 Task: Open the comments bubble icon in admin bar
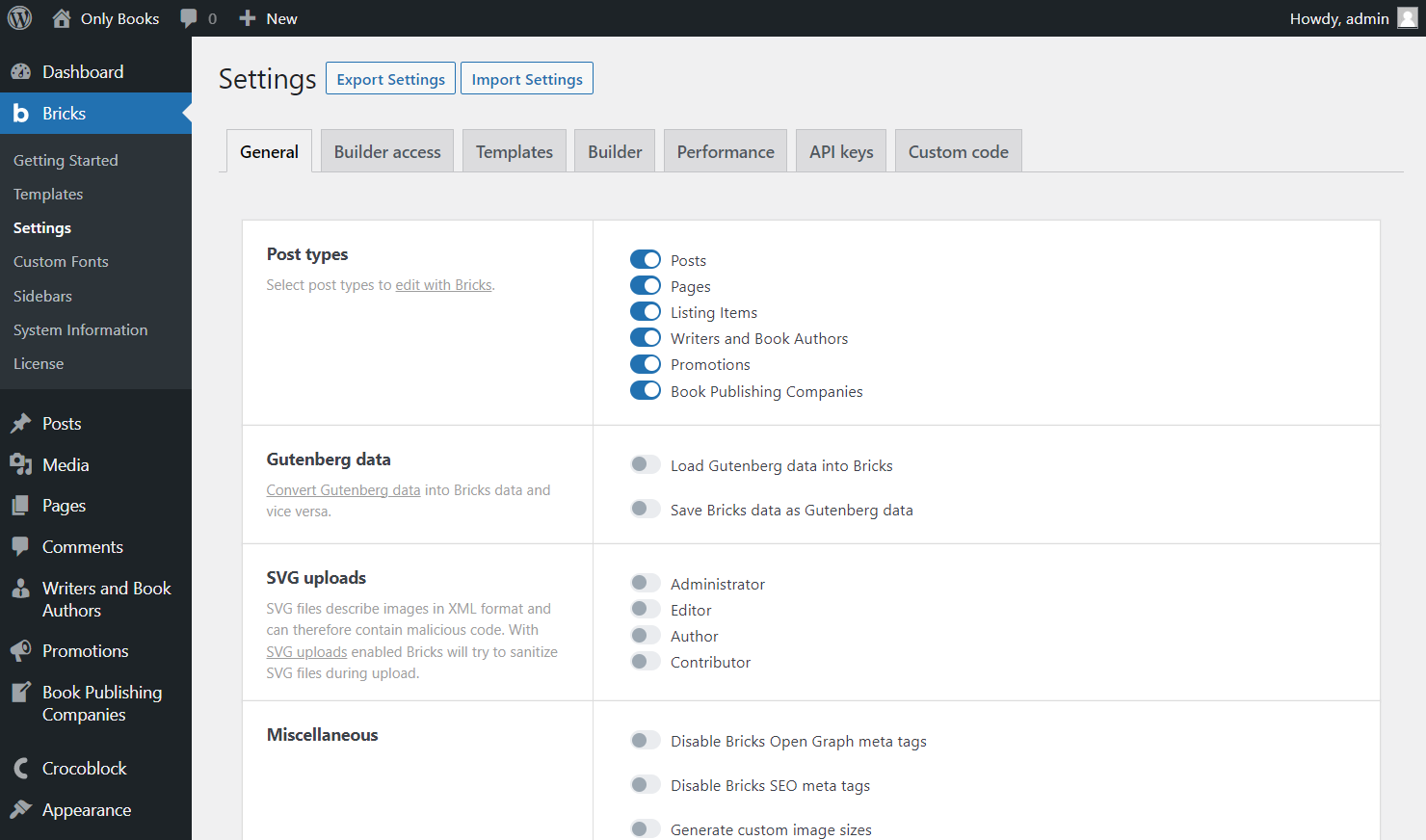point(189,18)
